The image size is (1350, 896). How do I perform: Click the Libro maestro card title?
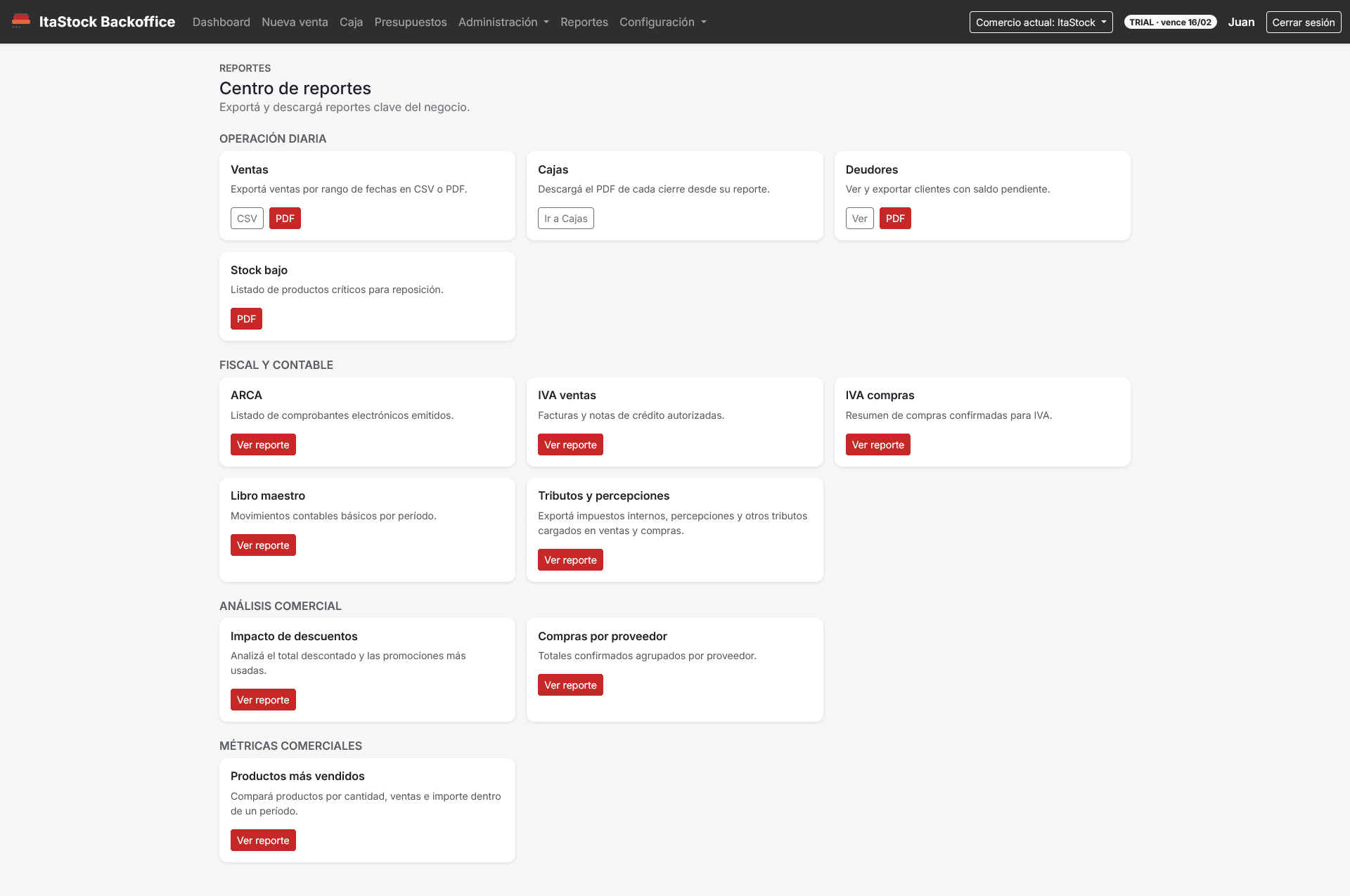coord(268,495)
